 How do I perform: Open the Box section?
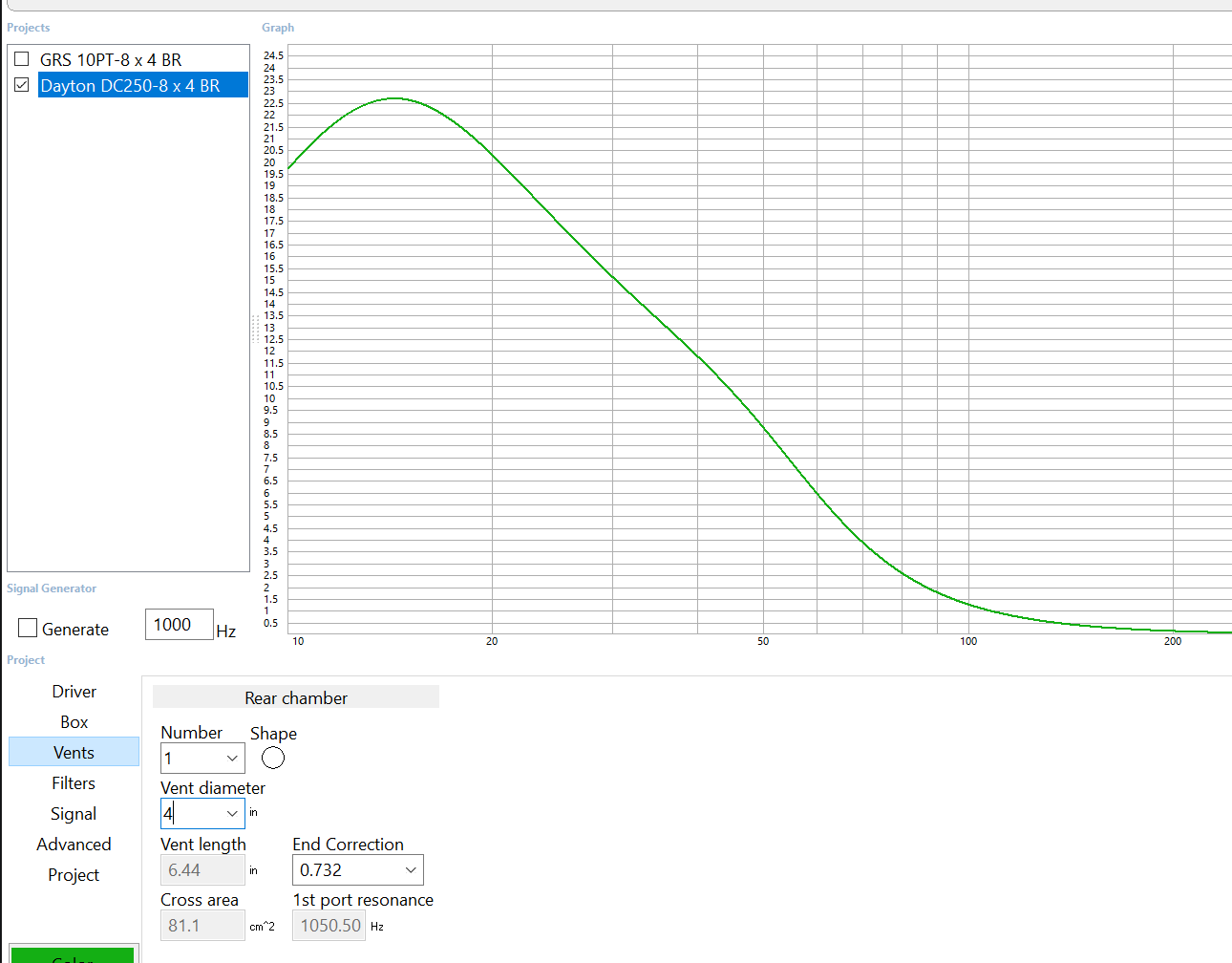[74, 721]
